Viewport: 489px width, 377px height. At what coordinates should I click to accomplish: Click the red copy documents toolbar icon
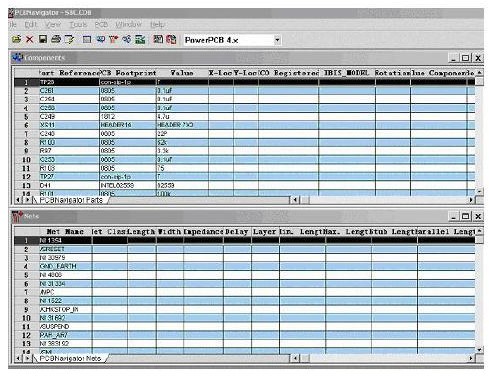coord(171,39)
